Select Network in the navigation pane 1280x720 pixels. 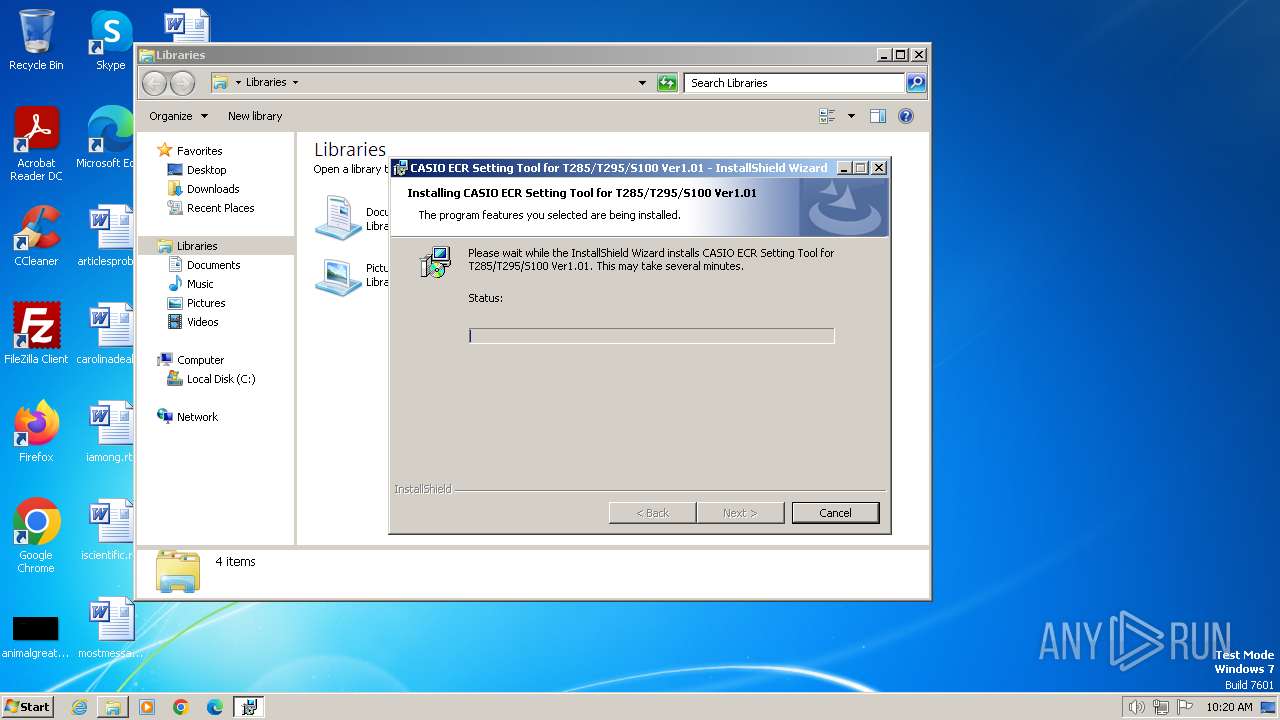coord(197,417)
